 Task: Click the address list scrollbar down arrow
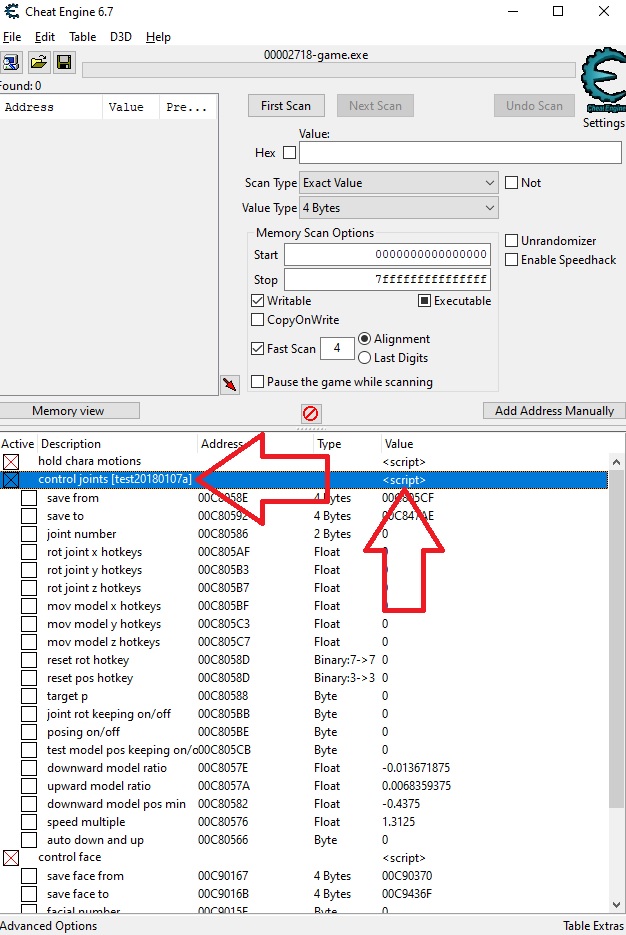[x=616, y=905]
